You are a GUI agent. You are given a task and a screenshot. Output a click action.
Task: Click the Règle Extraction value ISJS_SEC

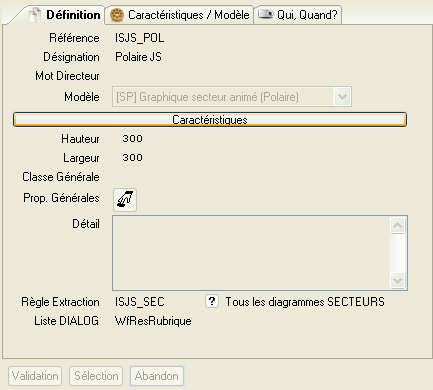pyautogui.click(x=140, y=302)
